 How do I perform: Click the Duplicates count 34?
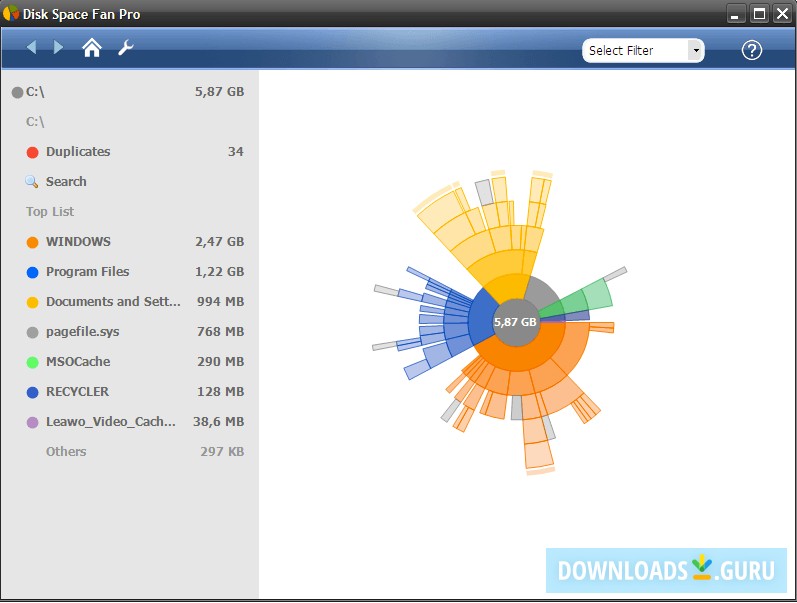click(x=235, y=152)
